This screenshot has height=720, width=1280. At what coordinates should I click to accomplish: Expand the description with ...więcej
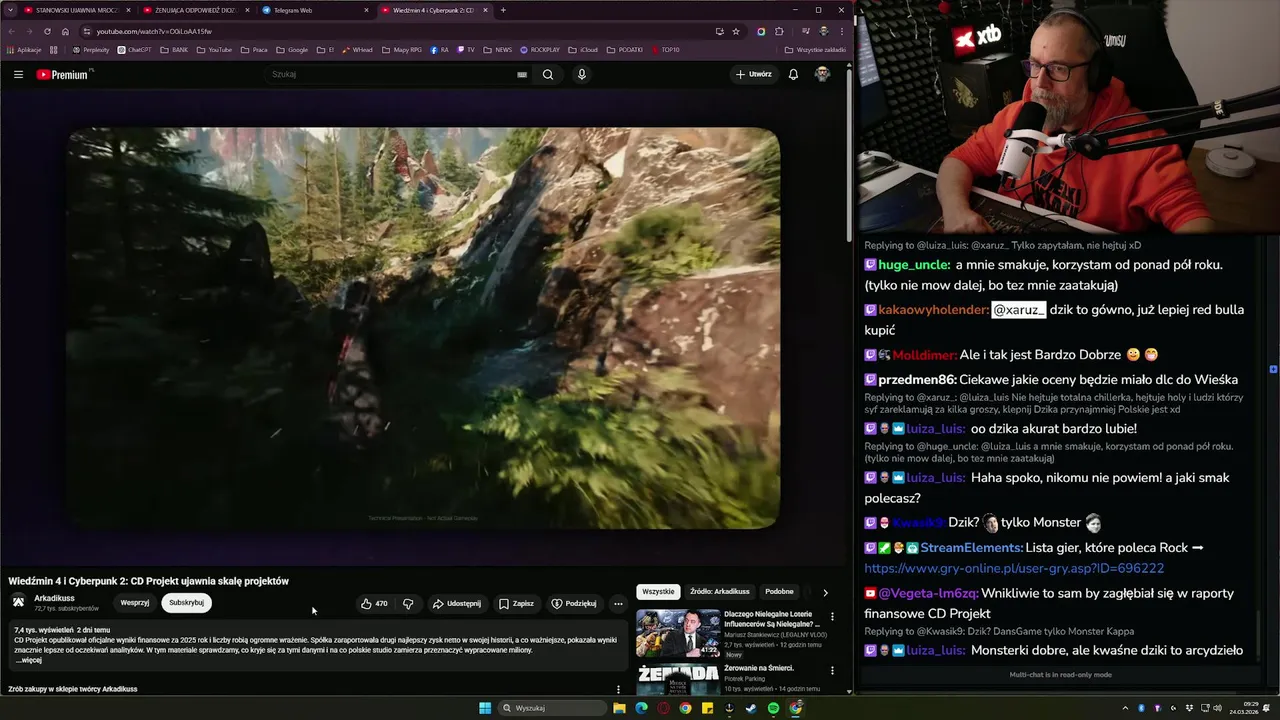(x=29, y=660)
